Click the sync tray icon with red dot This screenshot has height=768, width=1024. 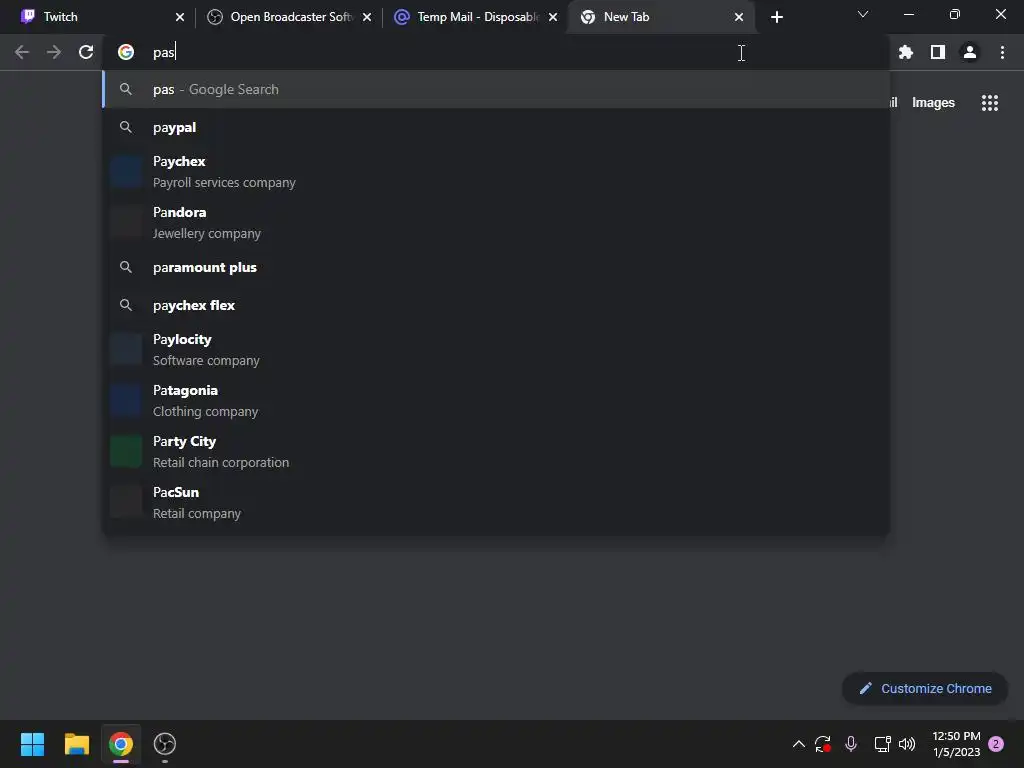tap(822, 744)
